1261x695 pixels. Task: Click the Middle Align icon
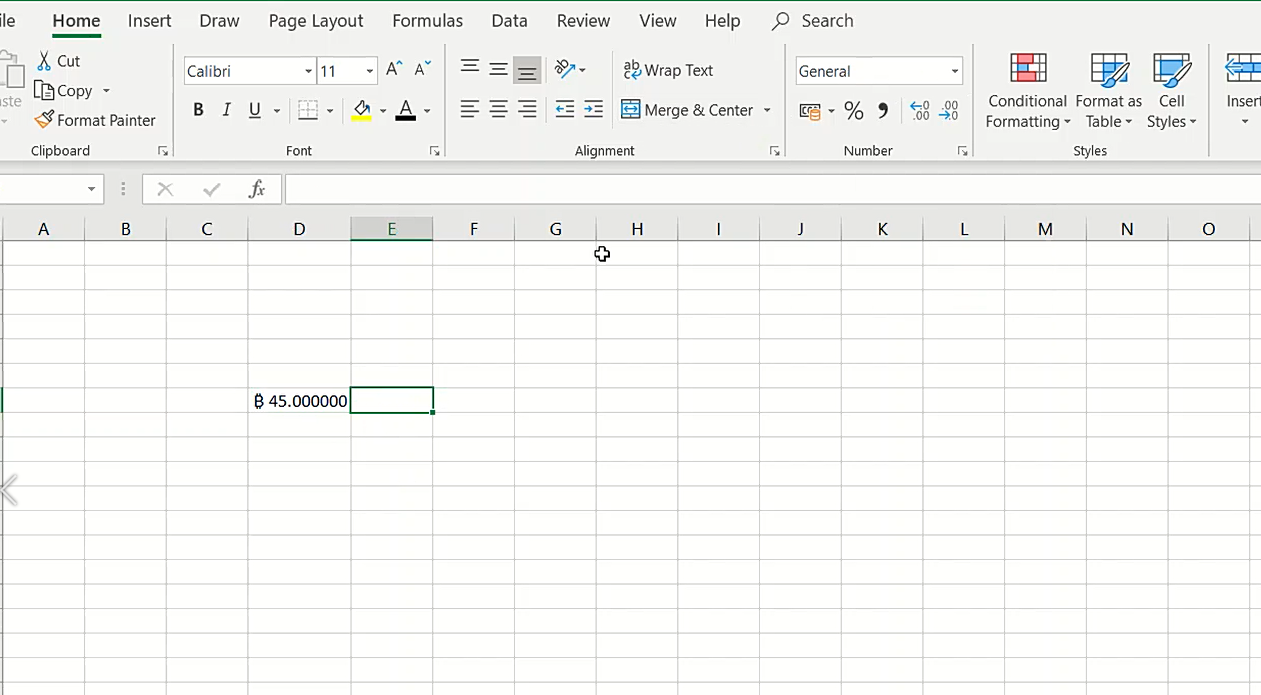(498, 69)
